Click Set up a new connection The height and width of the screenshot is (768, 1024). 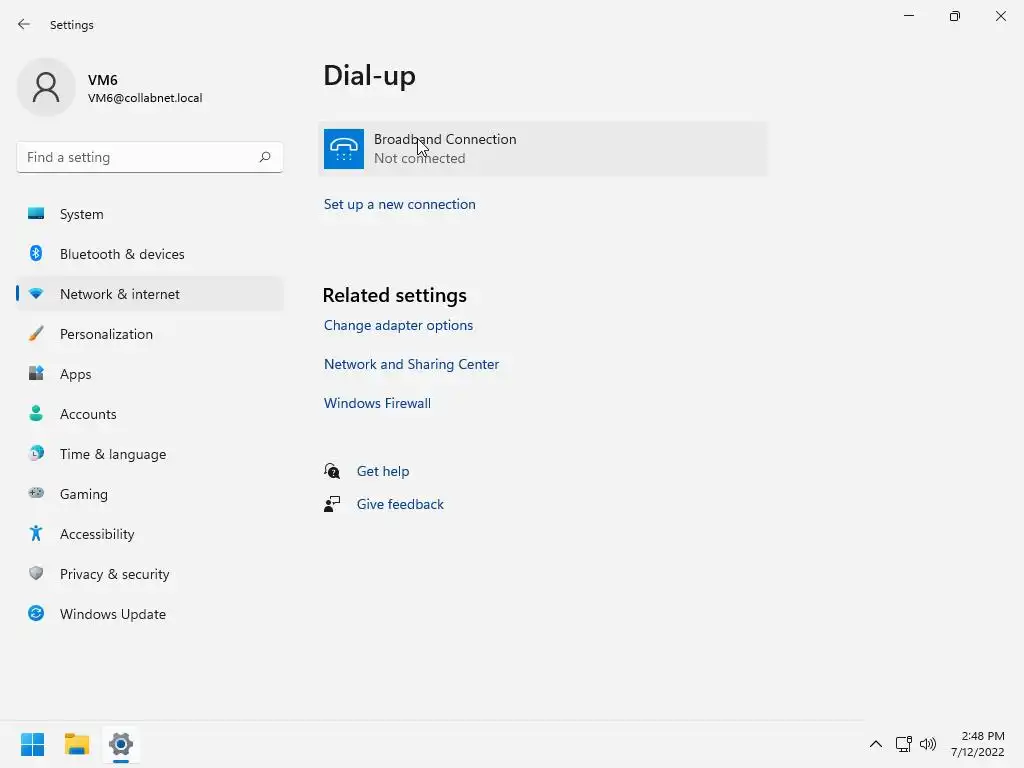click(x=400, y=204)
